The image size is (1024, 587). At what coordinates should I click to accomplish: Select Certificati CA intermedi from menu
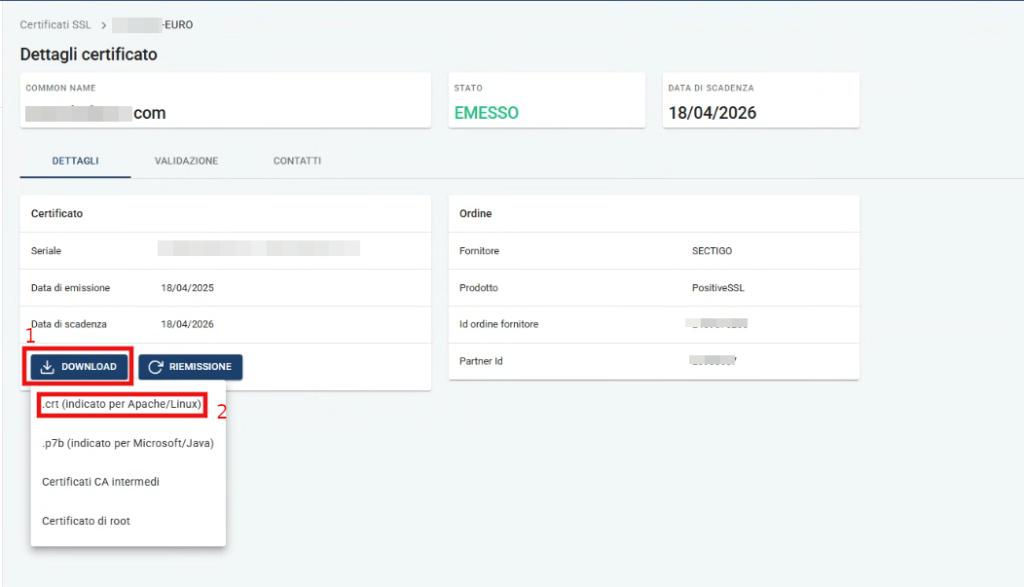101,482
